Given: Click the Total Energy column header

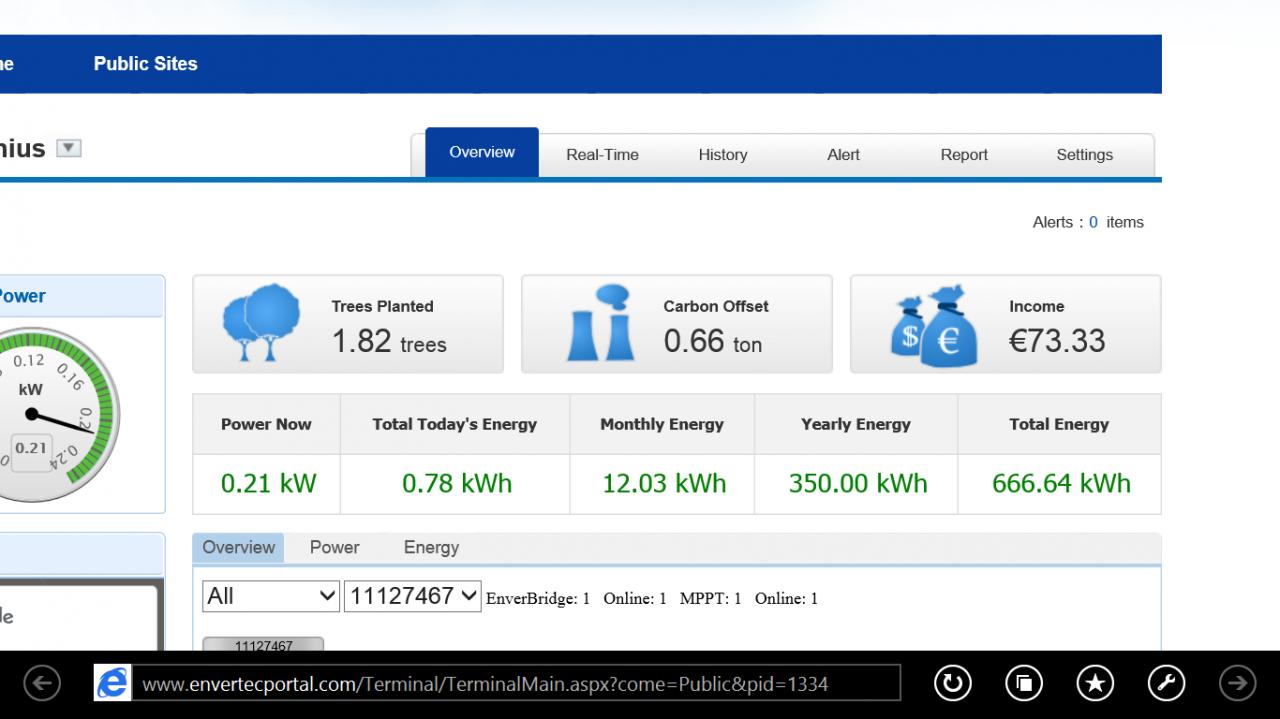Looking at the screenshot, I should 1059,424.
